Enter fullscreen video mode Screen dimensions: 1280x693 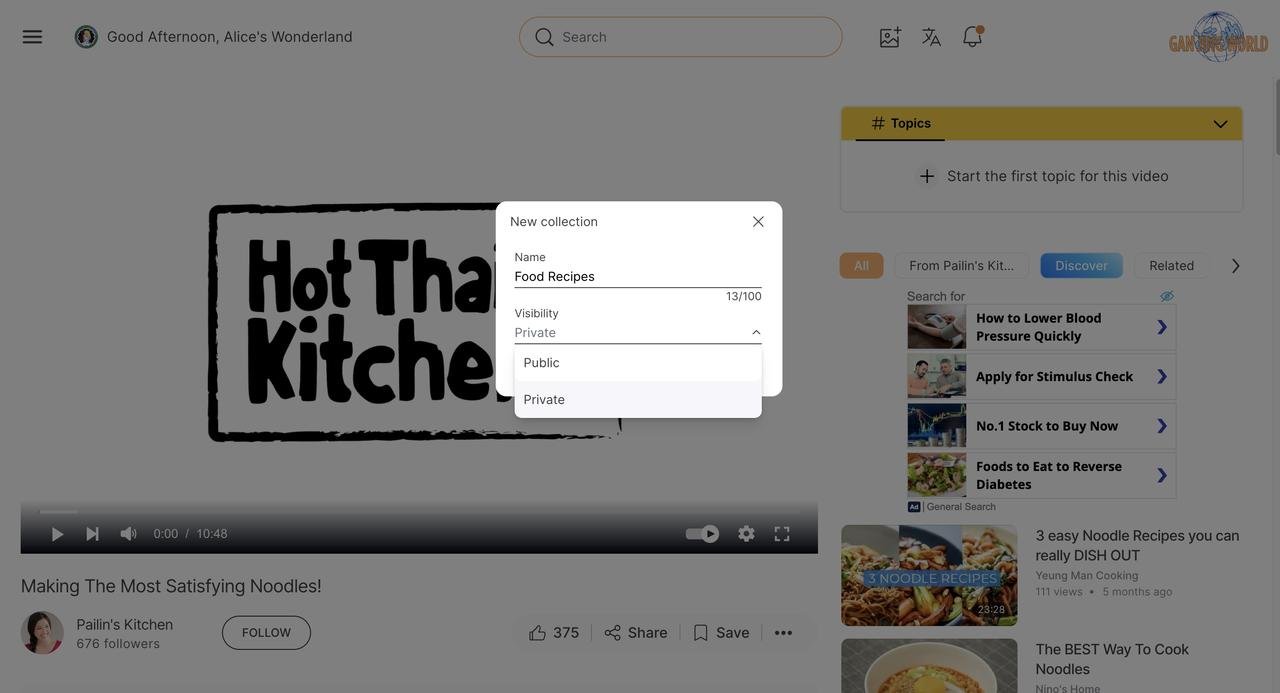click(x=782, y=534)
